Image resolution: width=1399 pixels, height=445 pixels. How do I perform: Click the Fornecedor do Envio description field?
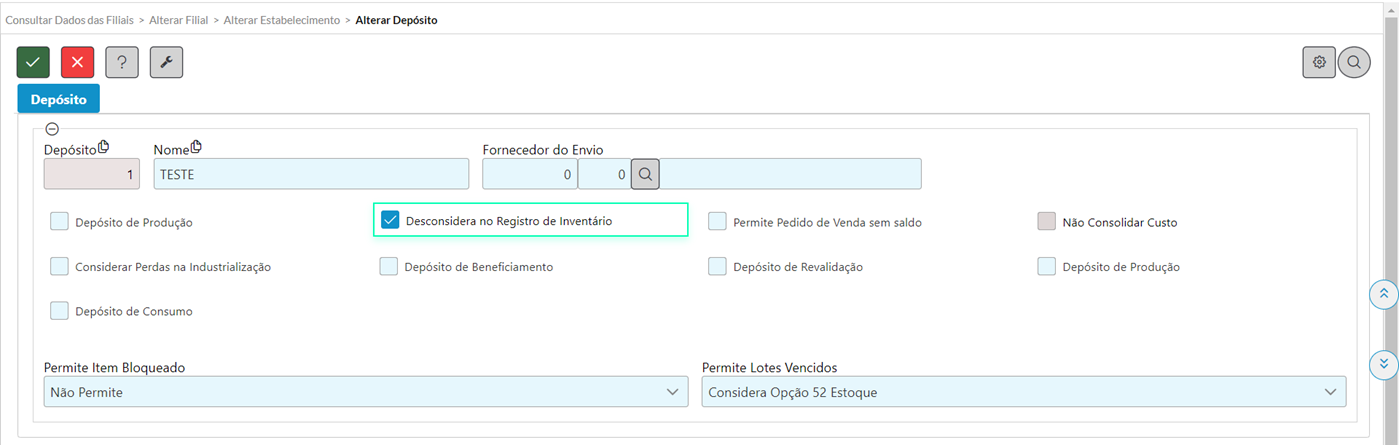(x=791, y=174)
